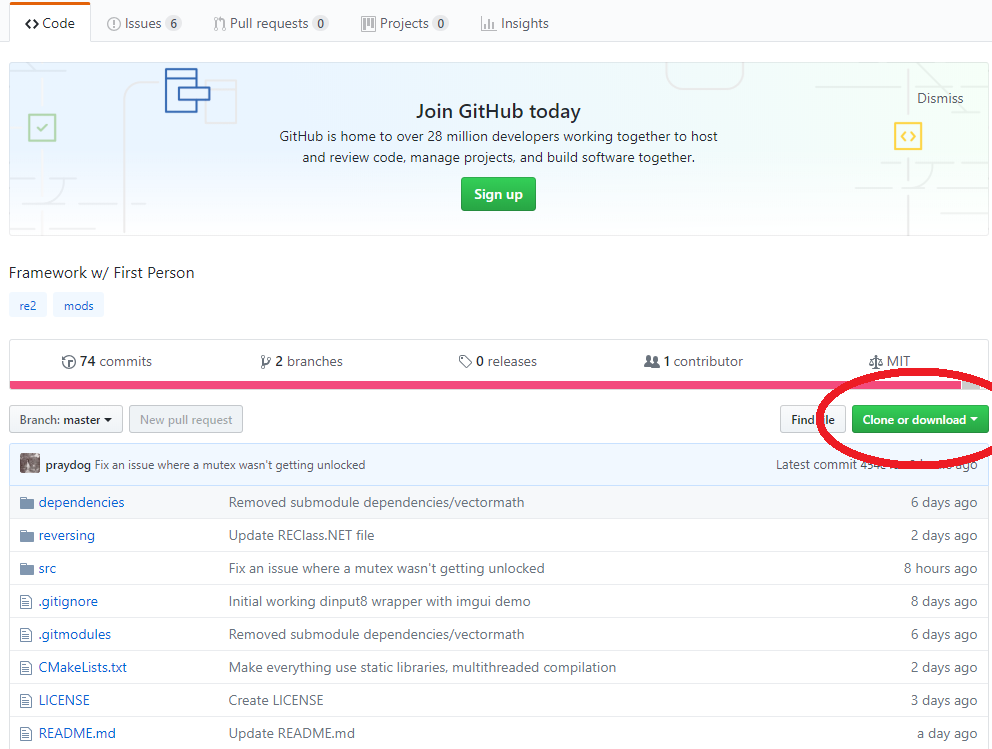Click the LICENSE file icon
The height and width of the screenshot is (749, 992).
point(26,700)
